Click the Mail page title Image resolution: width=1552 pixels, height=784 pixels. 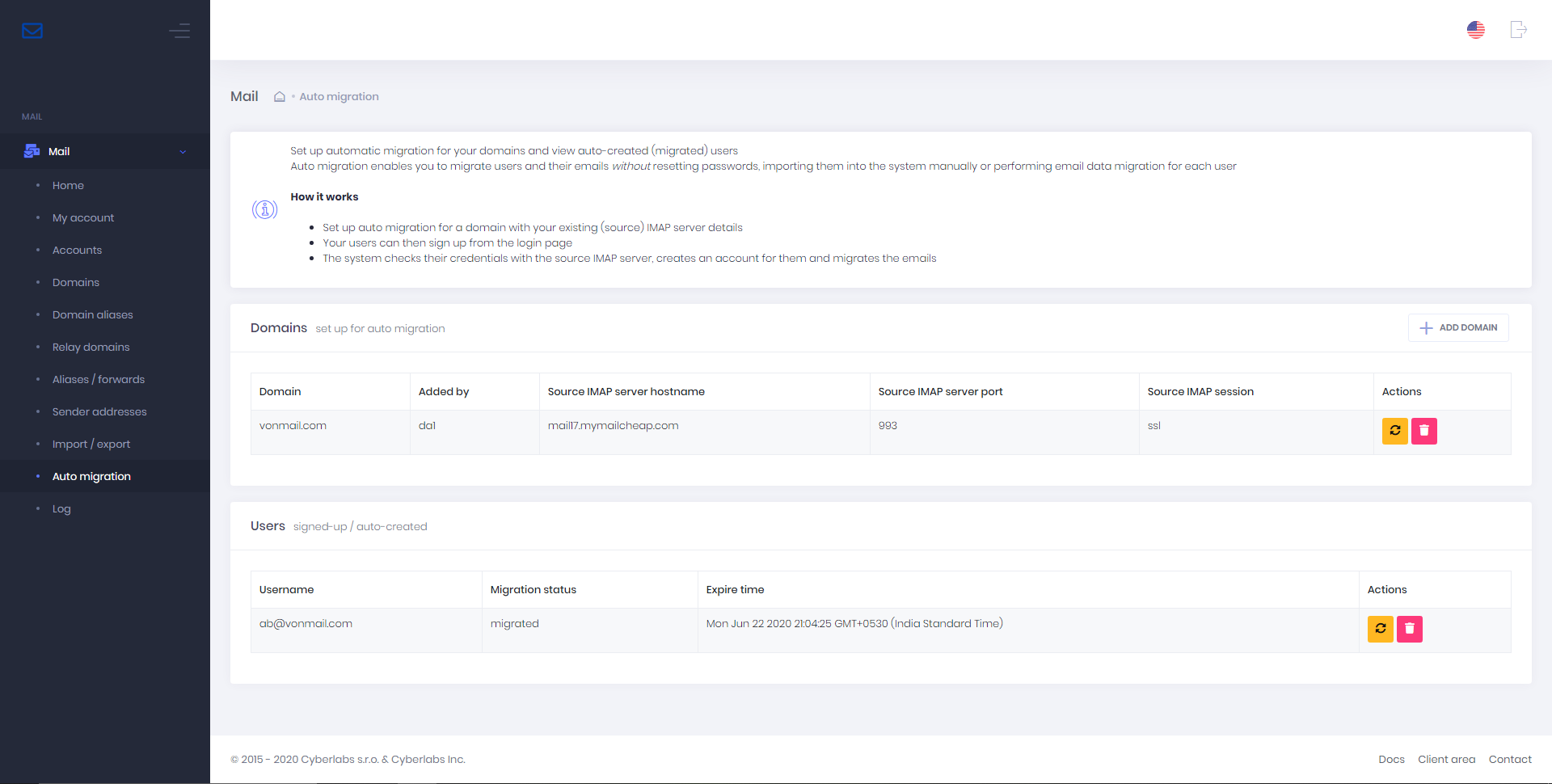tap(244, 96)
